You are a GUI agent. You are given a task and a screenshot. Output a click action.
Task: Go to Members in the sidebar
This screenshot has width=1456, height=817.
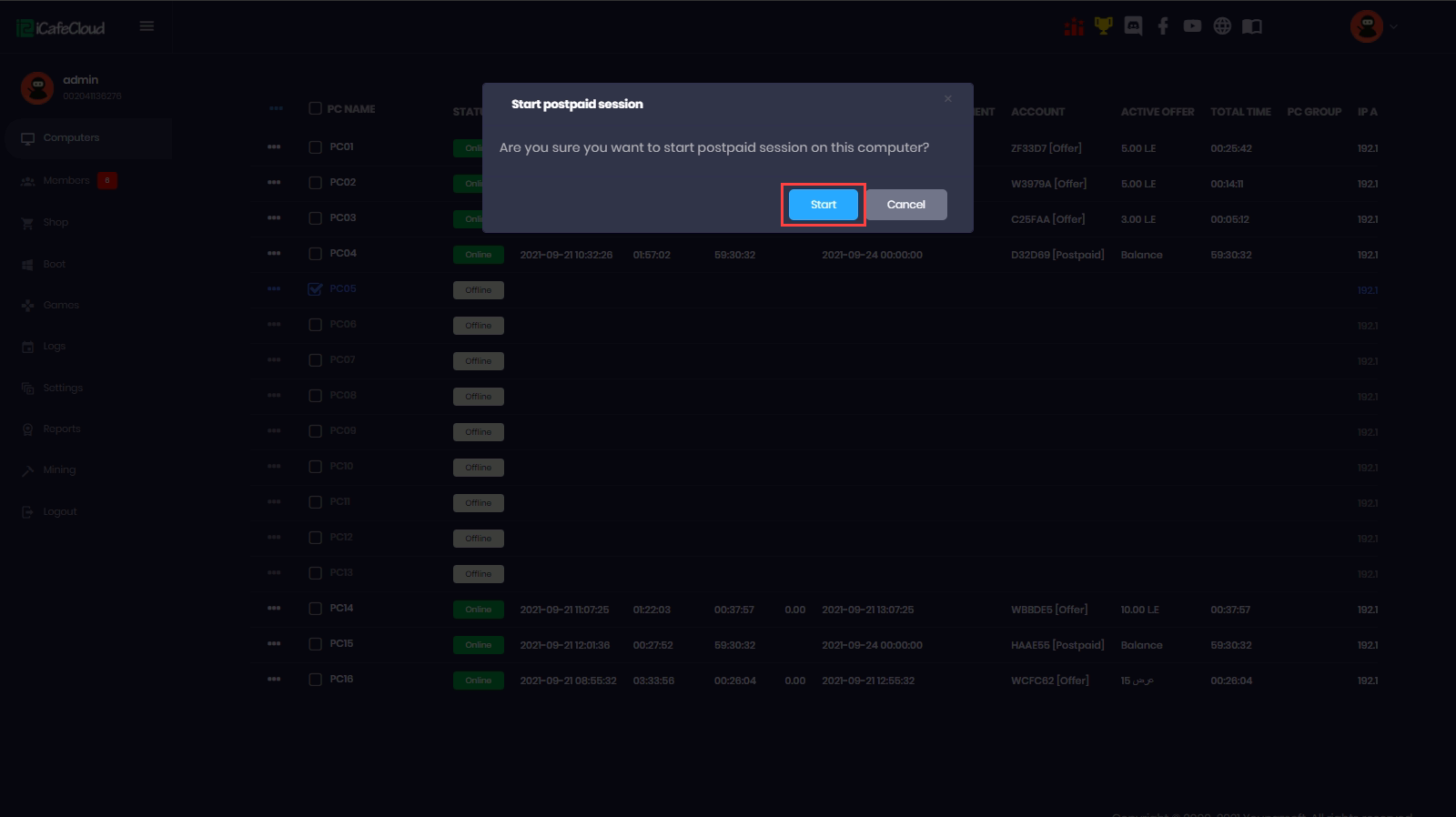pyautogui.click(x=66, y=181)
